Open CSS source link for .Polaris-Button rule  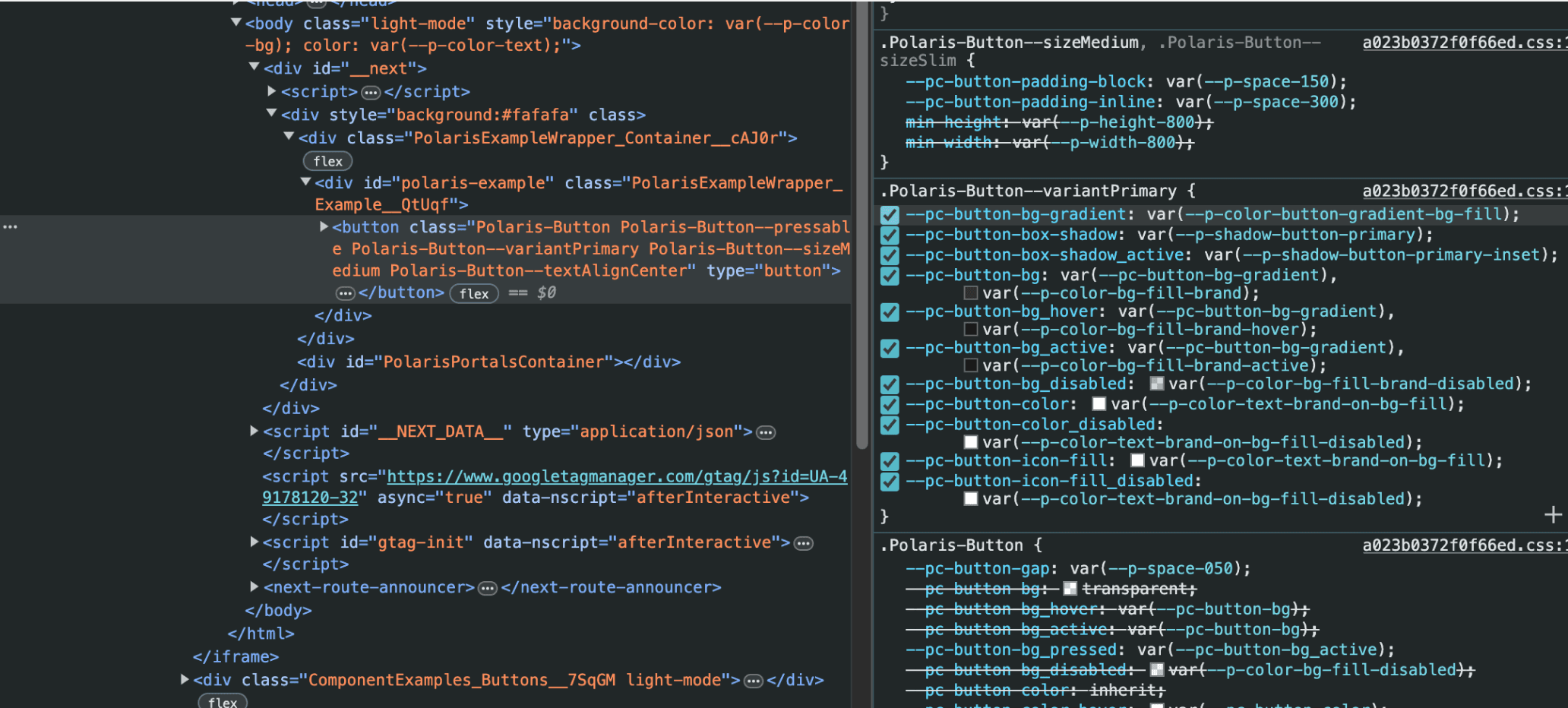coord(1465,545)
